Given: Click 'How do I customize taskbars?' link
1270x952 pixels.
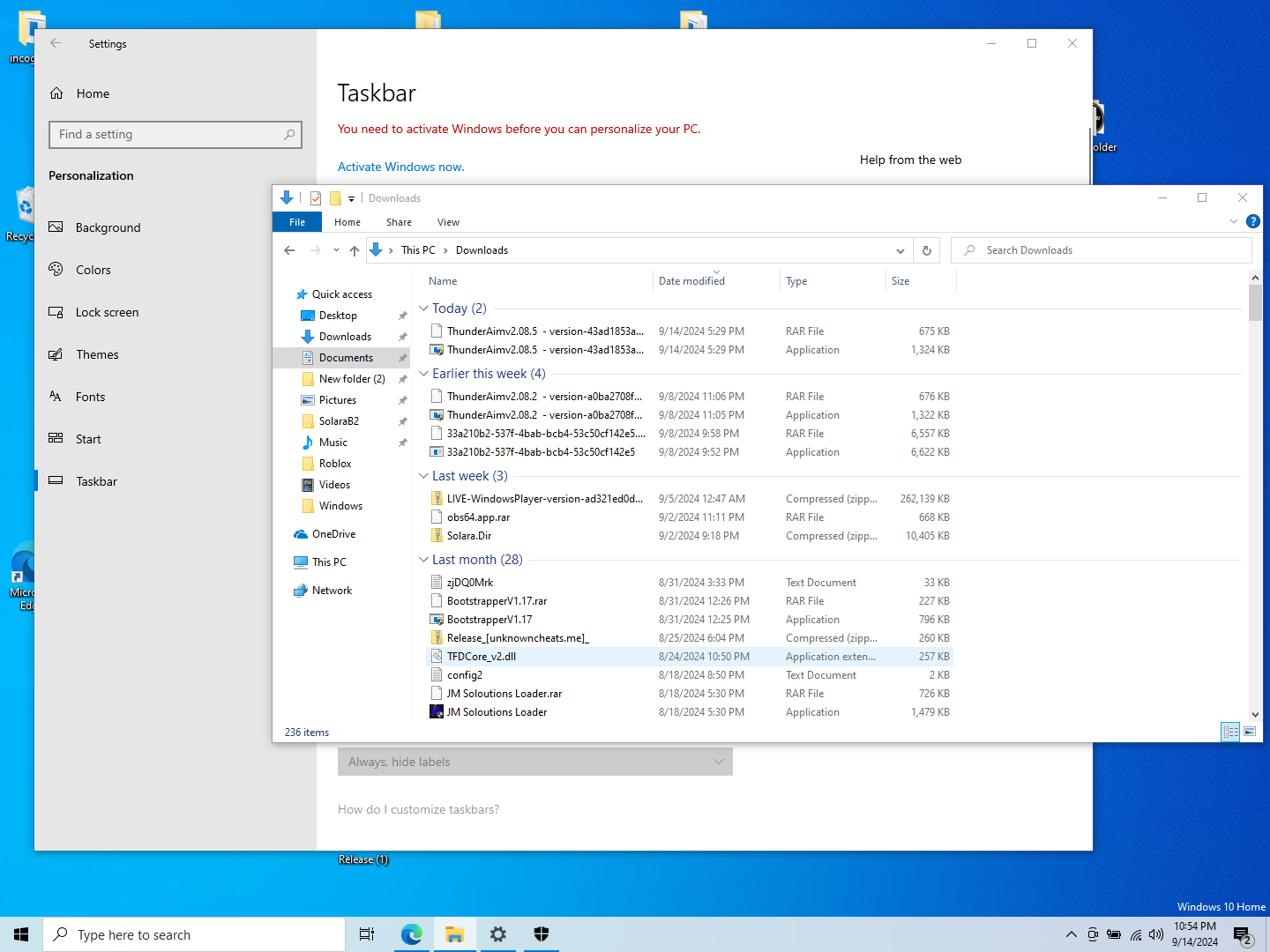Looking at the screenshot, I should (x=418, y=809).
